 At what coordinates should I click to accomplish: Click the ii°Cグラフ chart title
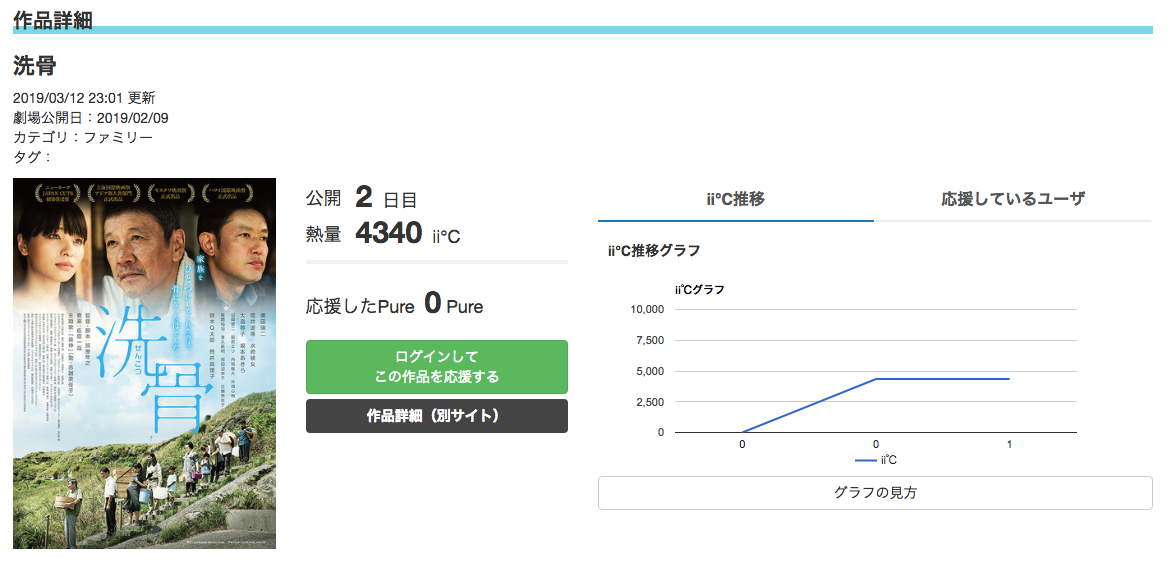(x=699, y=290)
